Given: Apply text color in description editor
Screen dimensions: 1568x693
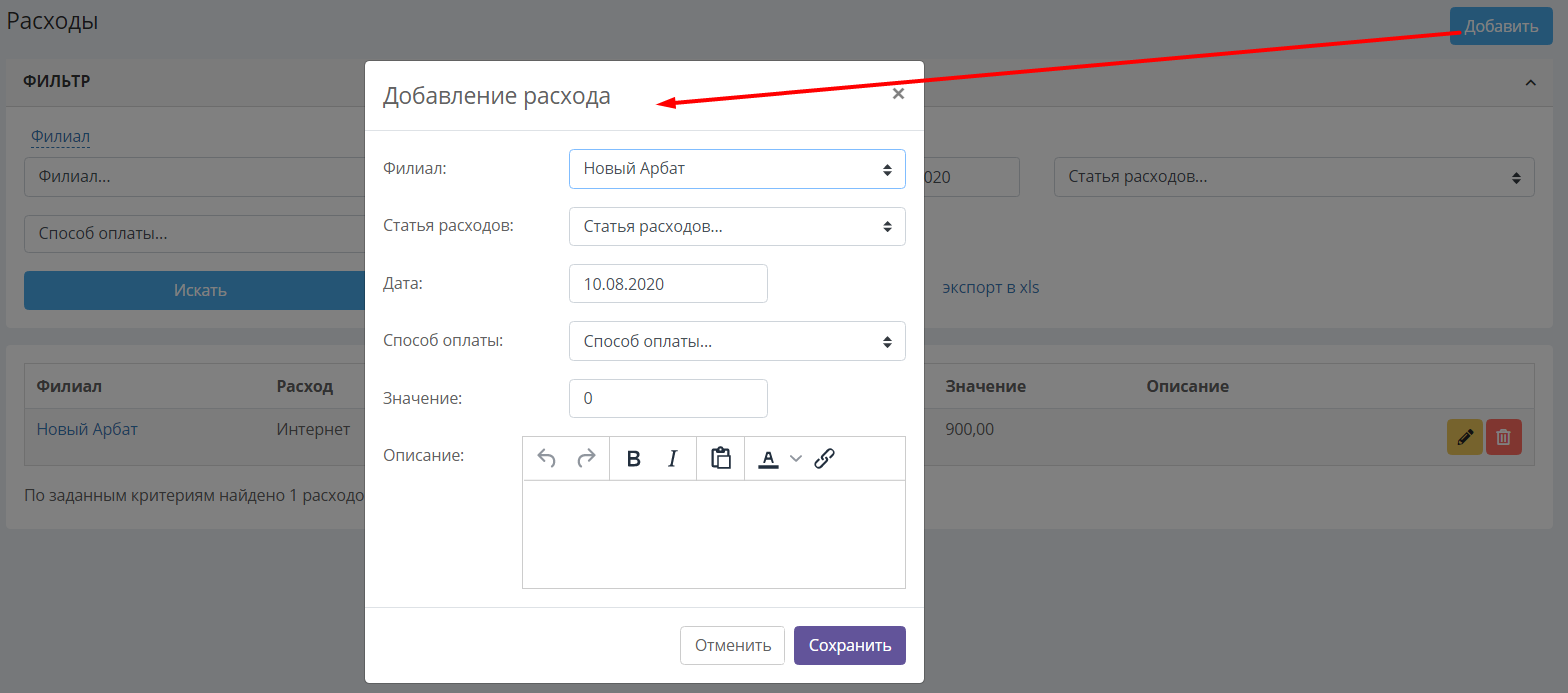Looking at the screenshot, I should 768,458.
